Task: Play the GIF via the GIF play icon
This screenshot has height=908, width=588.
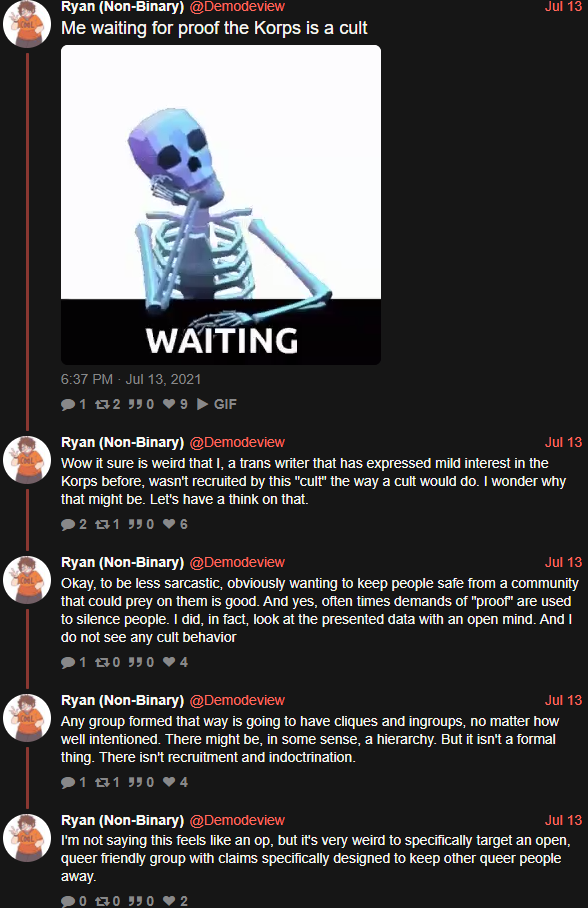Action: coord(202,404)
